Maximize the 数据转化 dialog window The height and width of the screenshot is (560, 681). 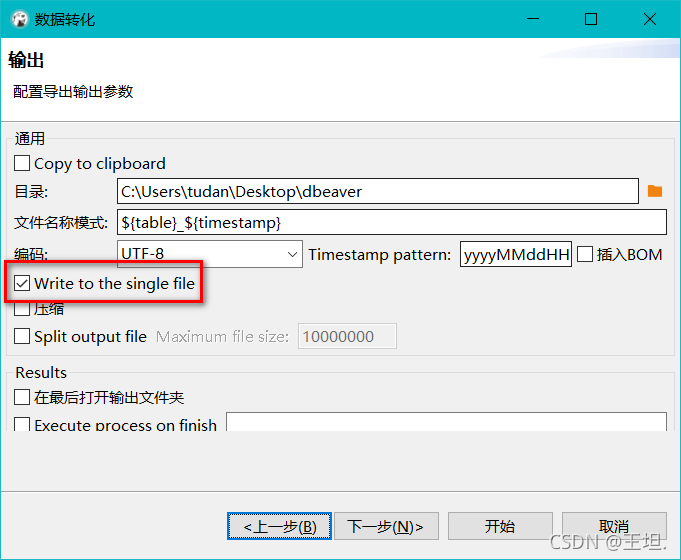pos(590,19)
